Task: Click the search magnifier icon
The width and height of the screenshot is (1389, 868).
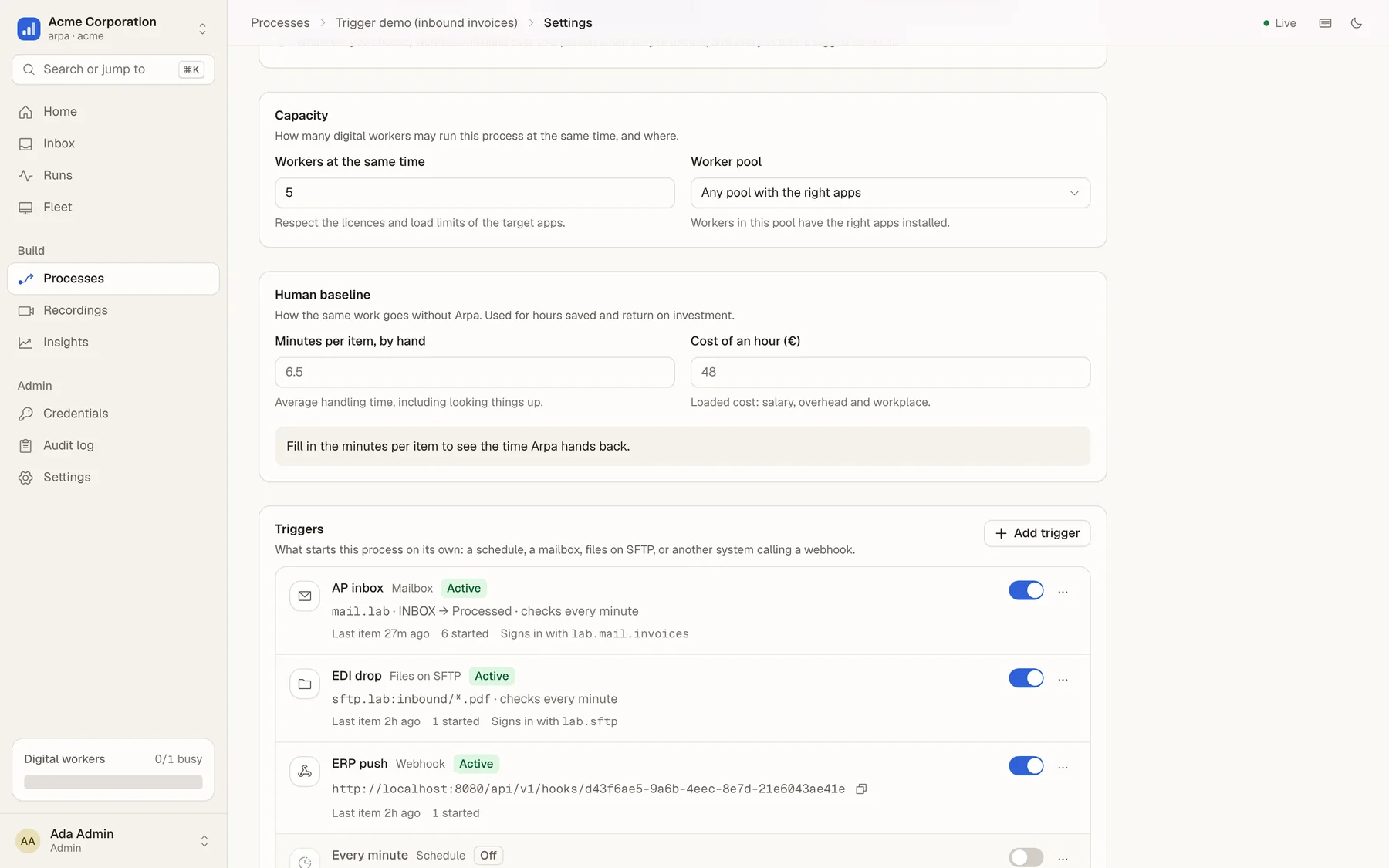Action: click(x=29, y=69)
